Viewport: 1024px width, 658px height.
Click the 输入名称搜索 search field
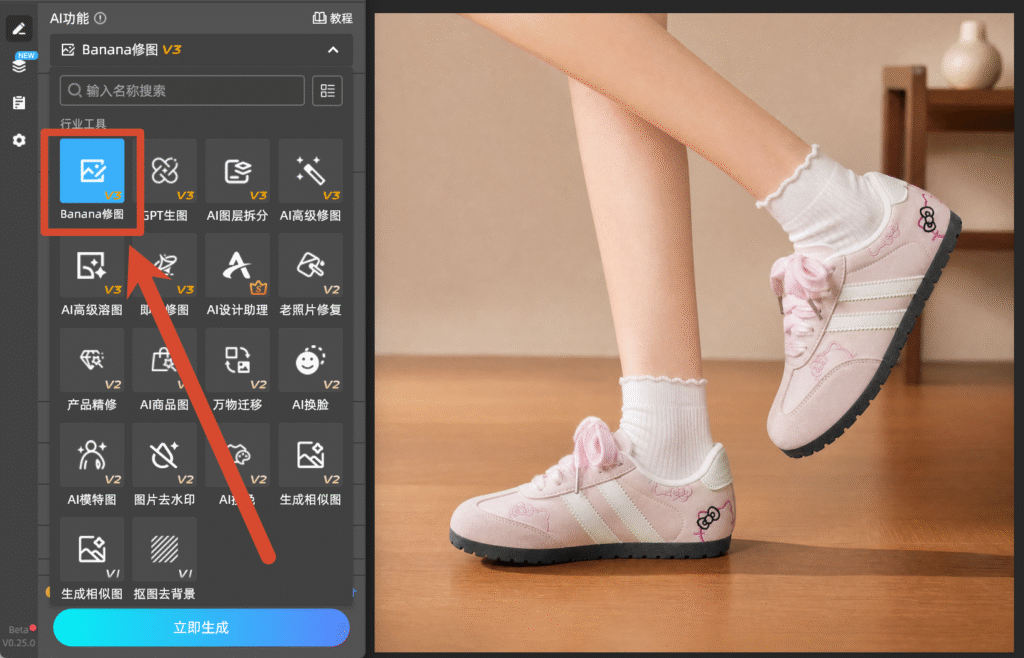182,91
